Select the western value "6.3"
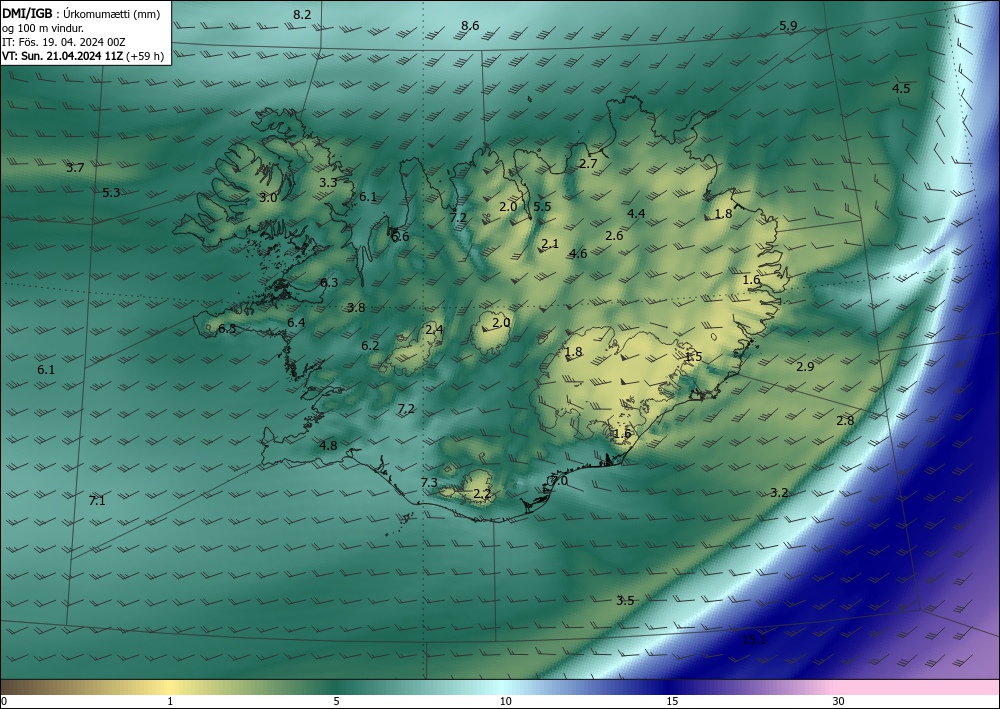The height and width of the screenshot is (709, 1000). click(x=329, y=282)
